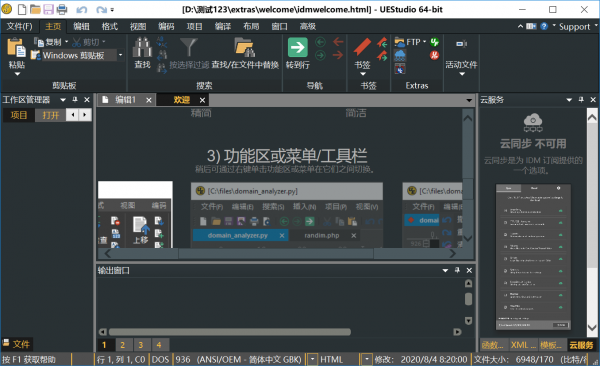Switch to the 编辑 ribbon tab

82,26
